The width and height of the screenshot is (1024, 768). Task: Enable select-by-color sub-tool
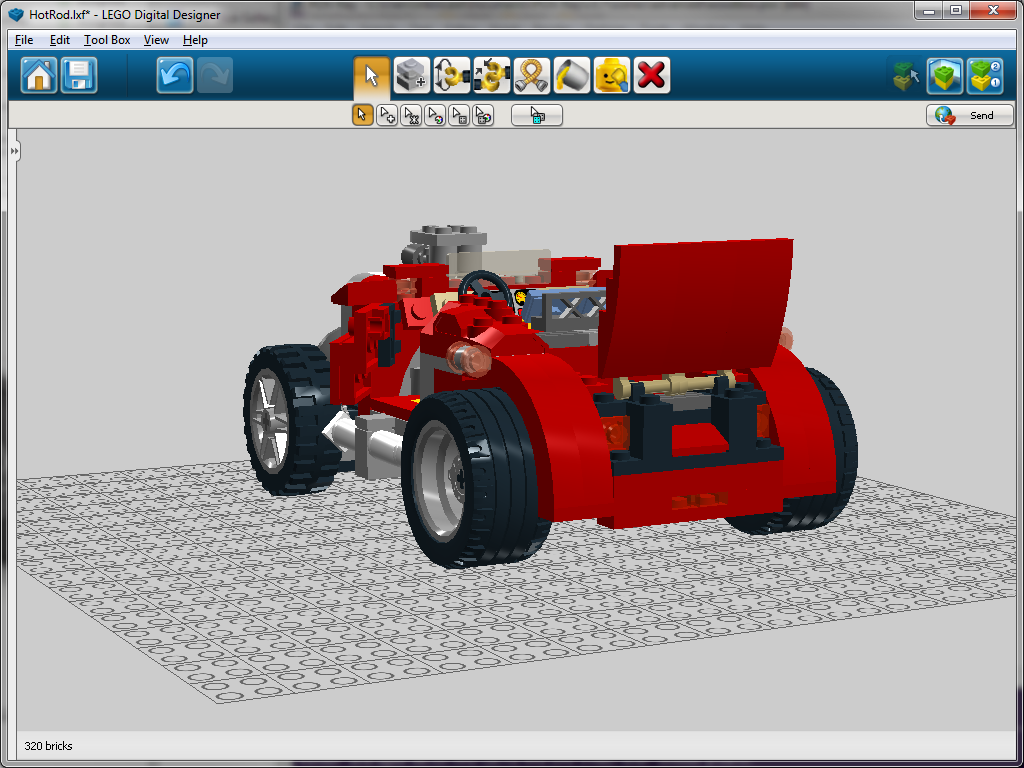(x=435, y=114)
